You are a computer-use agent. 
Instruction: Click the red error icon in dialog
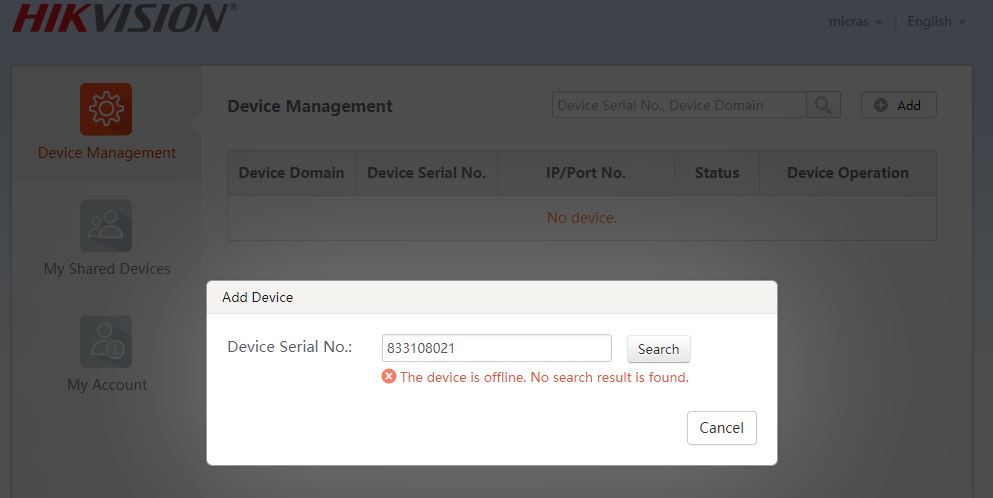pos(389,377)
